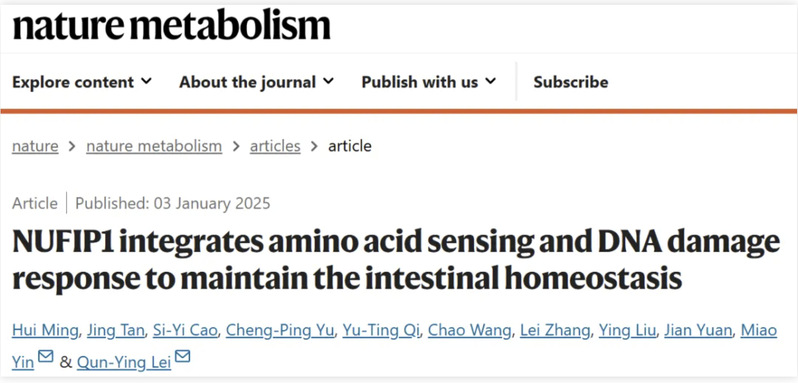
Task: Navigate to articles breadcrumb link
Action: 275,146
